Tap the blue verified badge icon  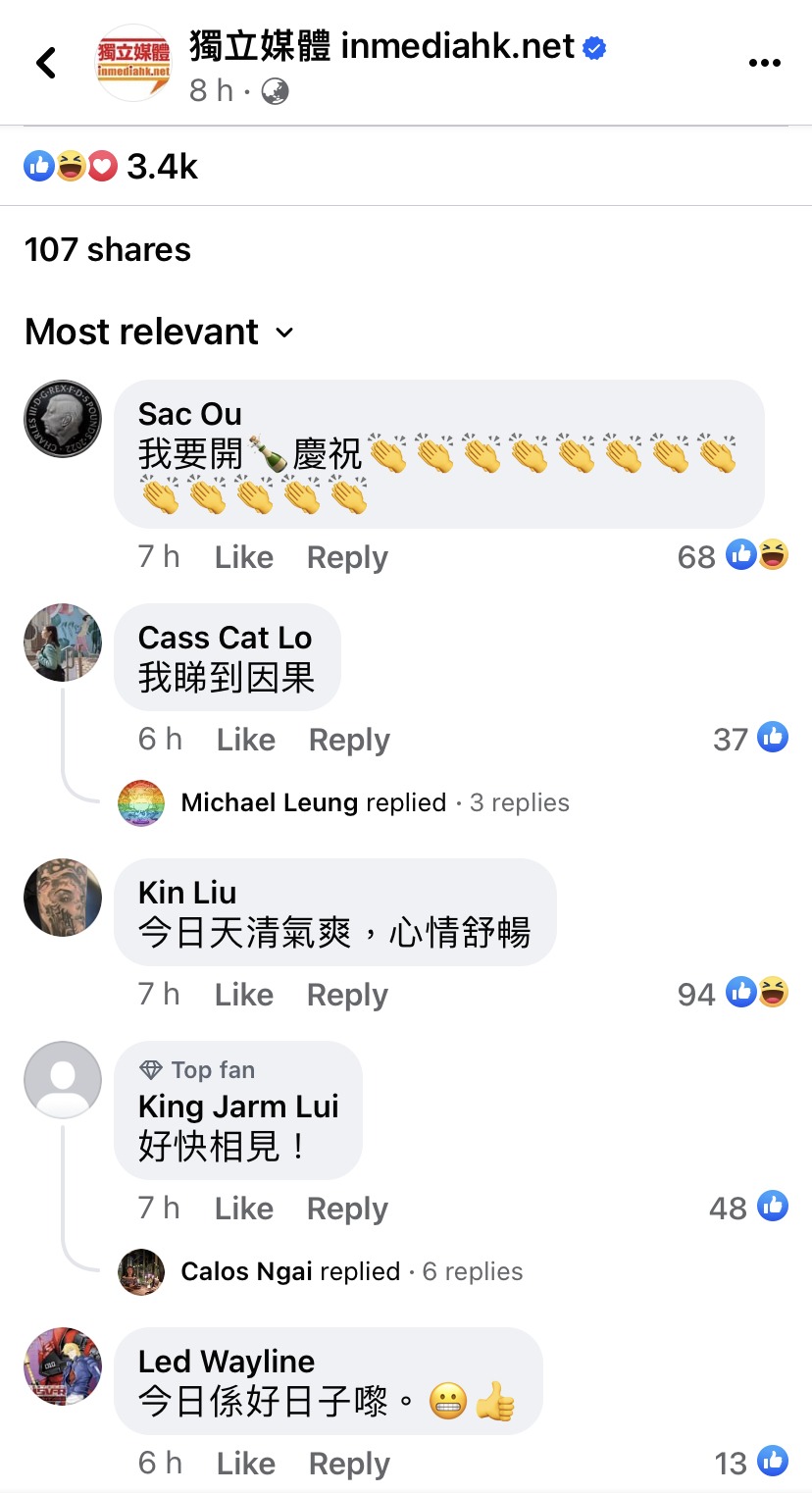pyautogui.click(x=594, y=46)
